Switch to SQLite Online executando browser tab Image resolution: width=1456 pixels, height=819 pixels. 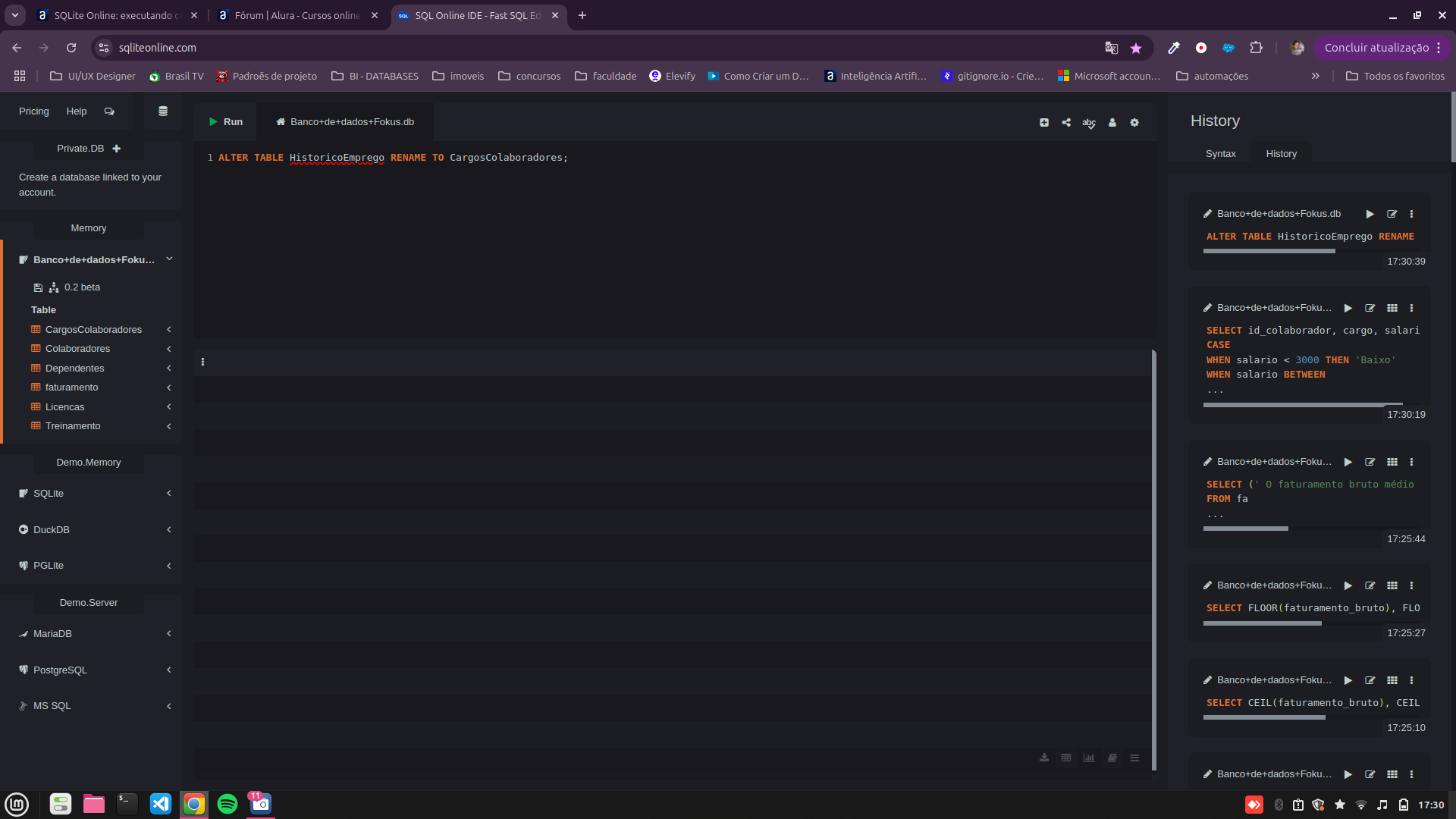point(118,15)
